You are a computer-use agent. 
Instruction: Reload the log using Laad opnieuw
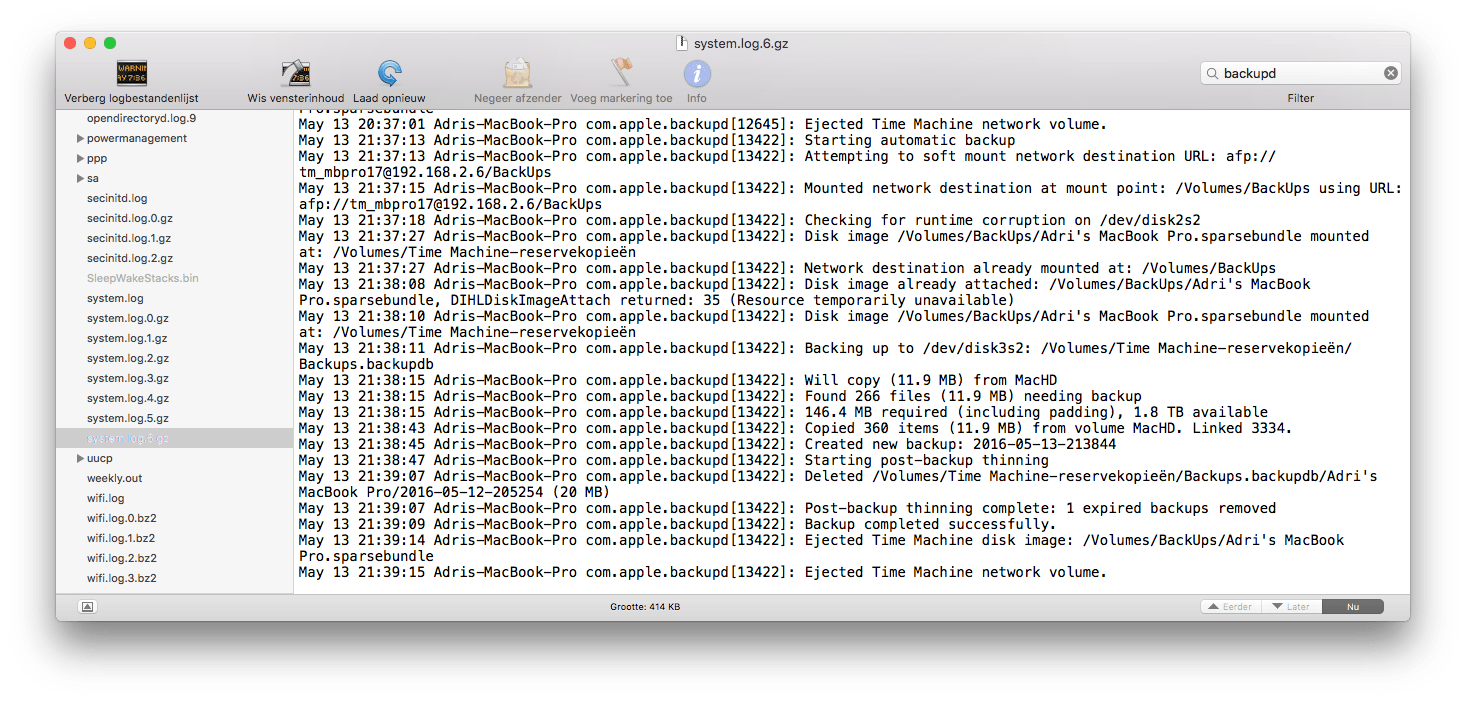[389, 72]
